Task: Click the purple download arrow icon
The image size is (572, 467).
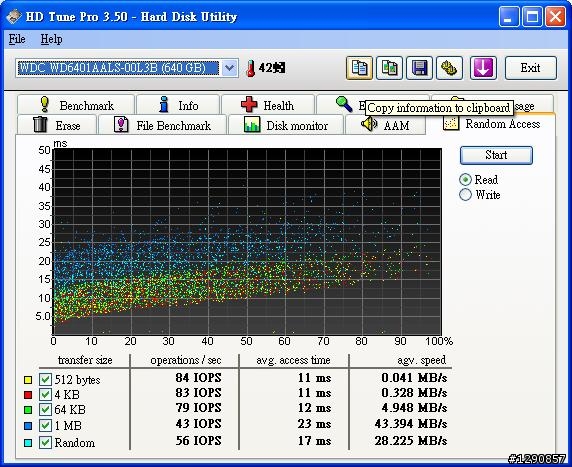Action: tap(483, 68)
